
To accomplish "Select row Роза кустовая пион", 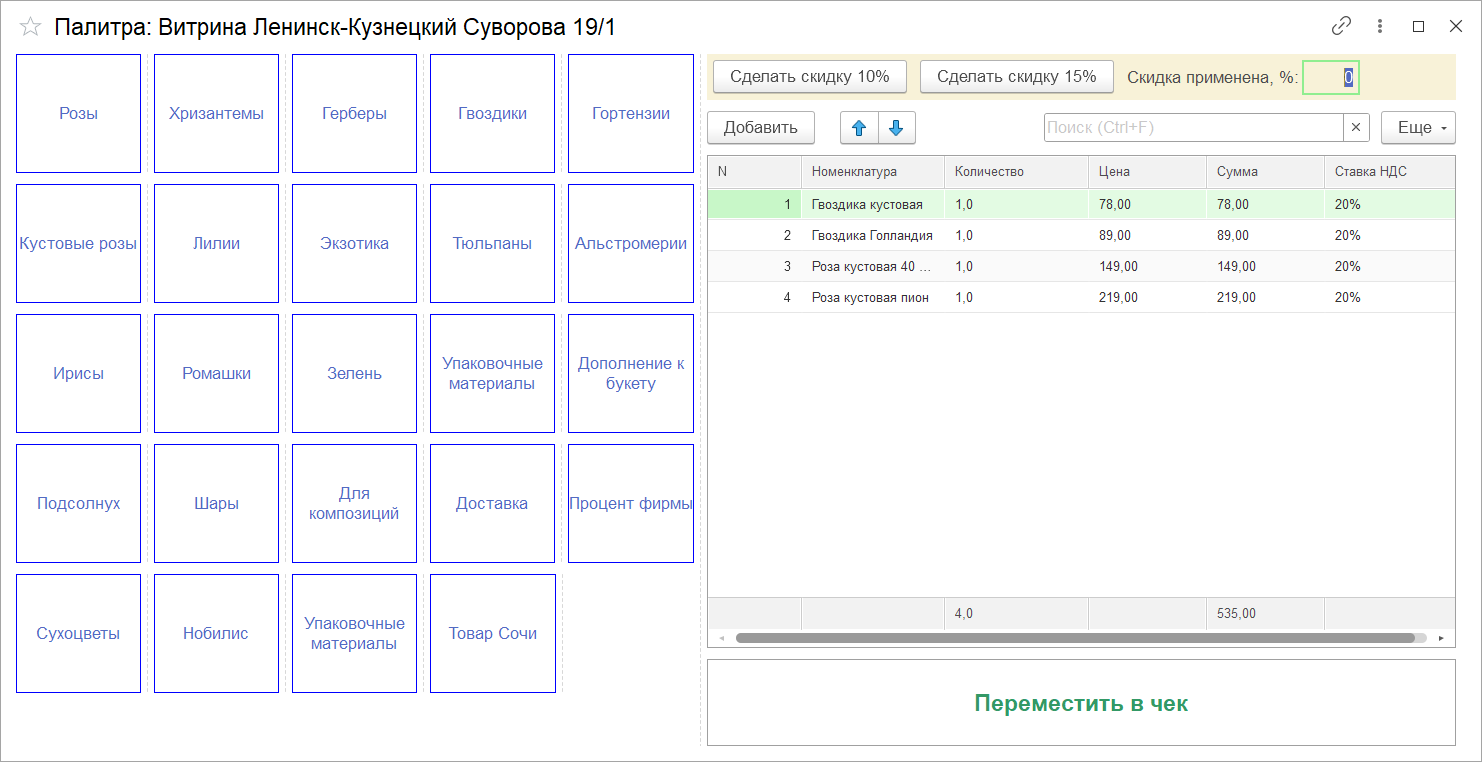I will (870, 298).
